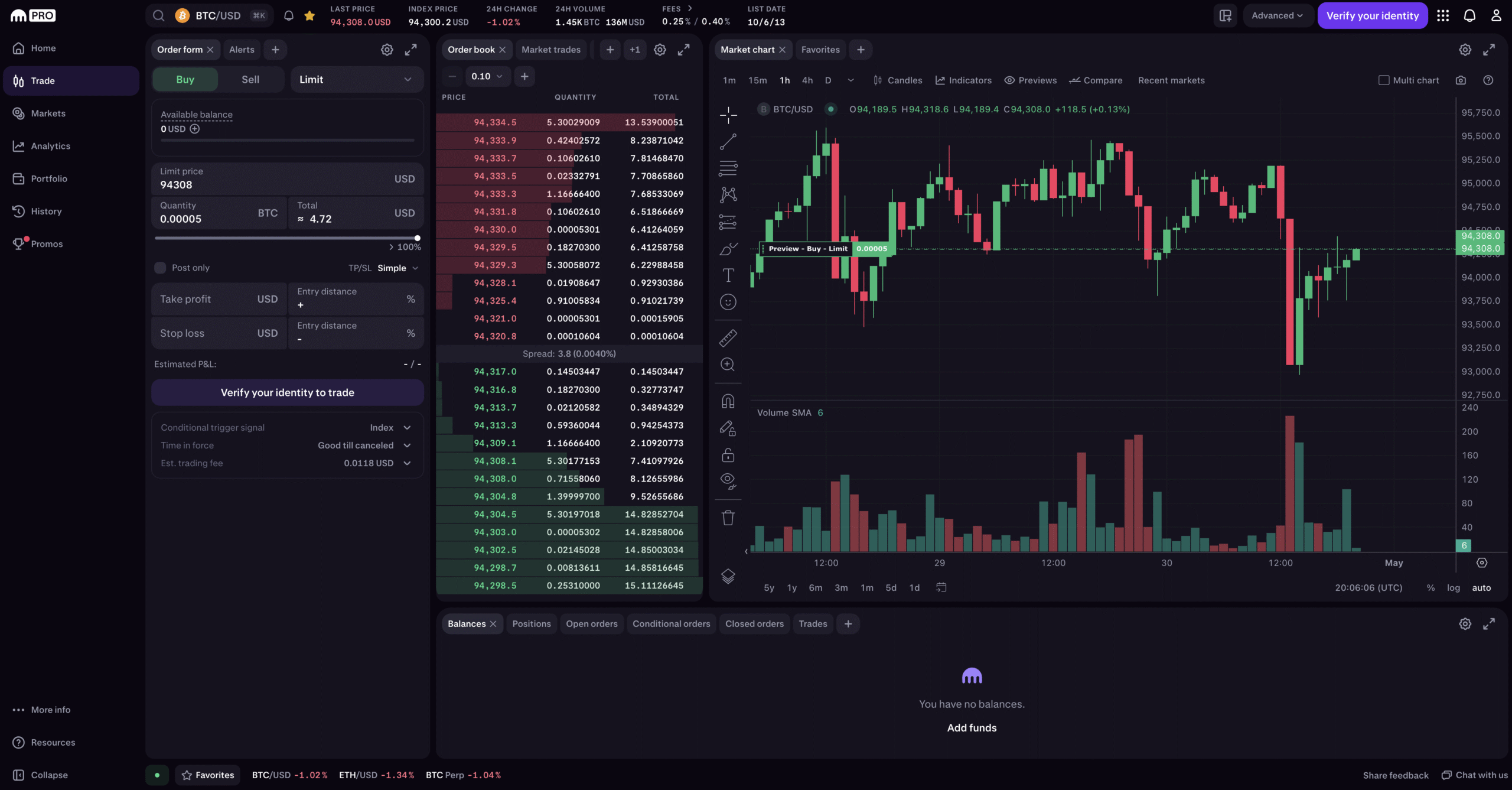Select the ruler measure tool
1512x790 pixels.
(728, 338)
